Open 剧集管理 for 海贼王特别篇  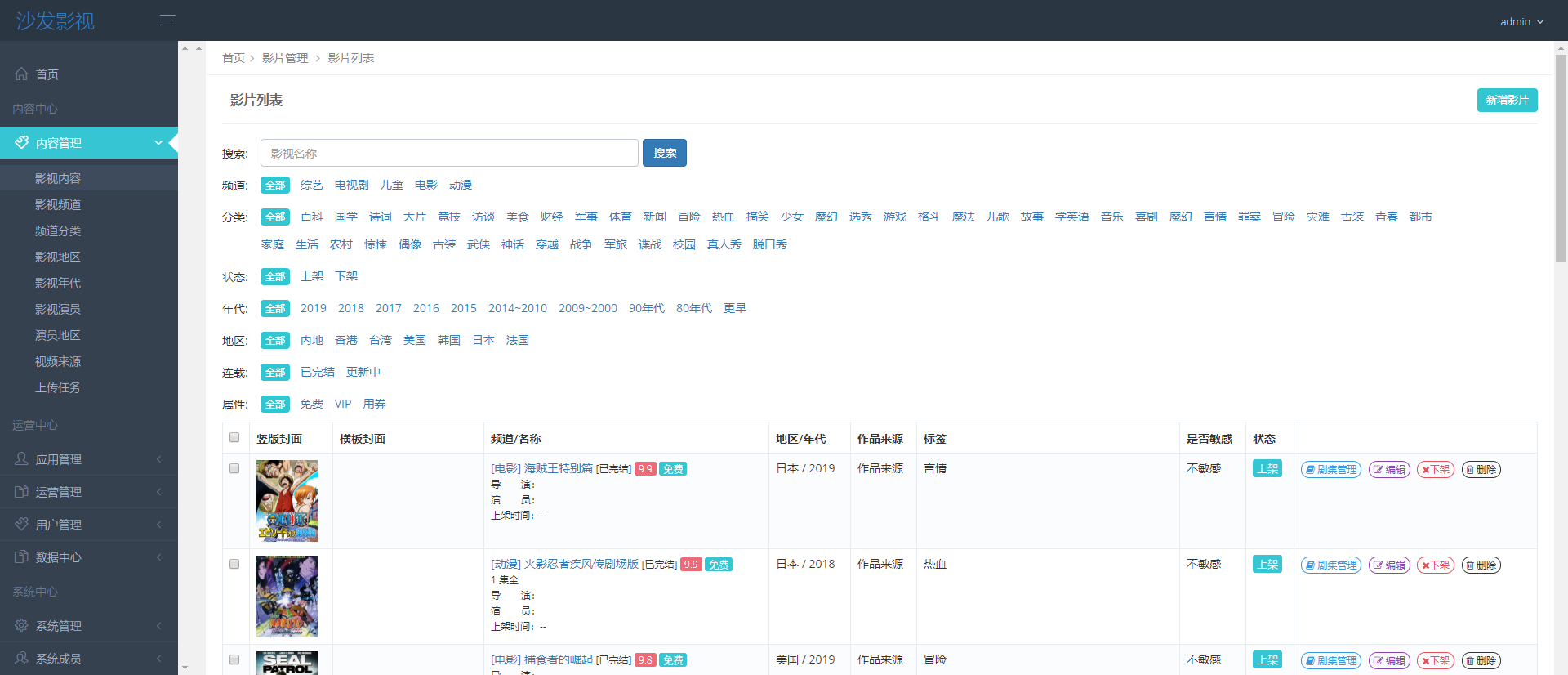pyautogui.click(x=1331, y=469)
